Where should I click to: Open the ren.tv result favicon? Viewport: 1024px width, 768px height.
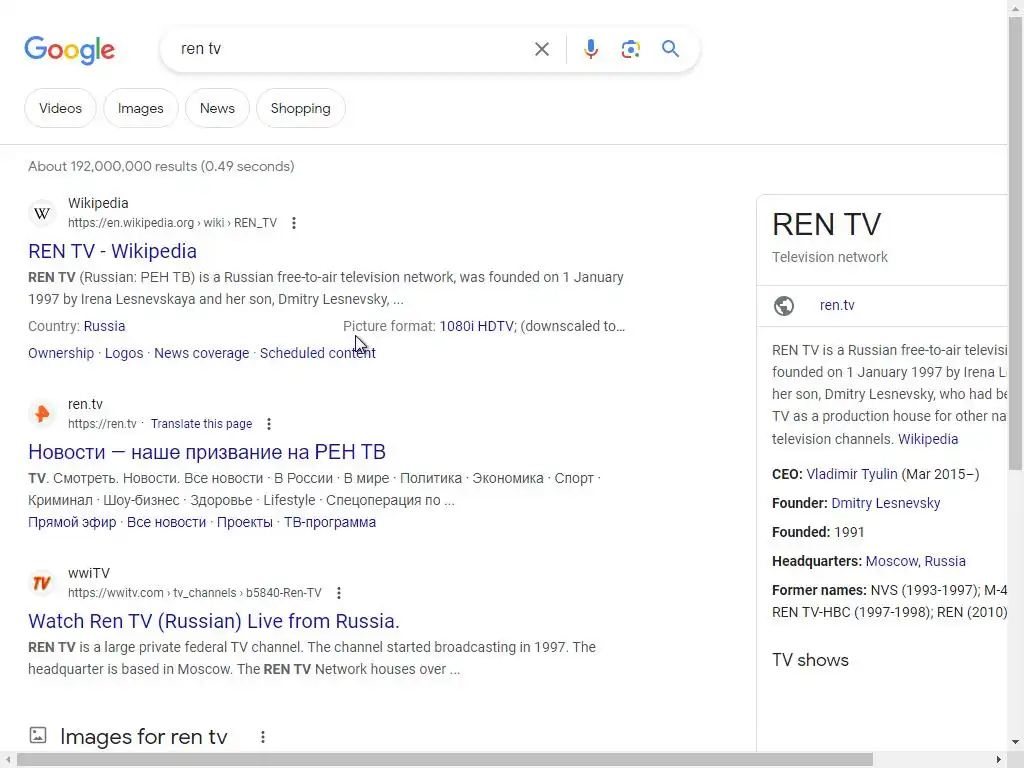(x=42, y=414)
